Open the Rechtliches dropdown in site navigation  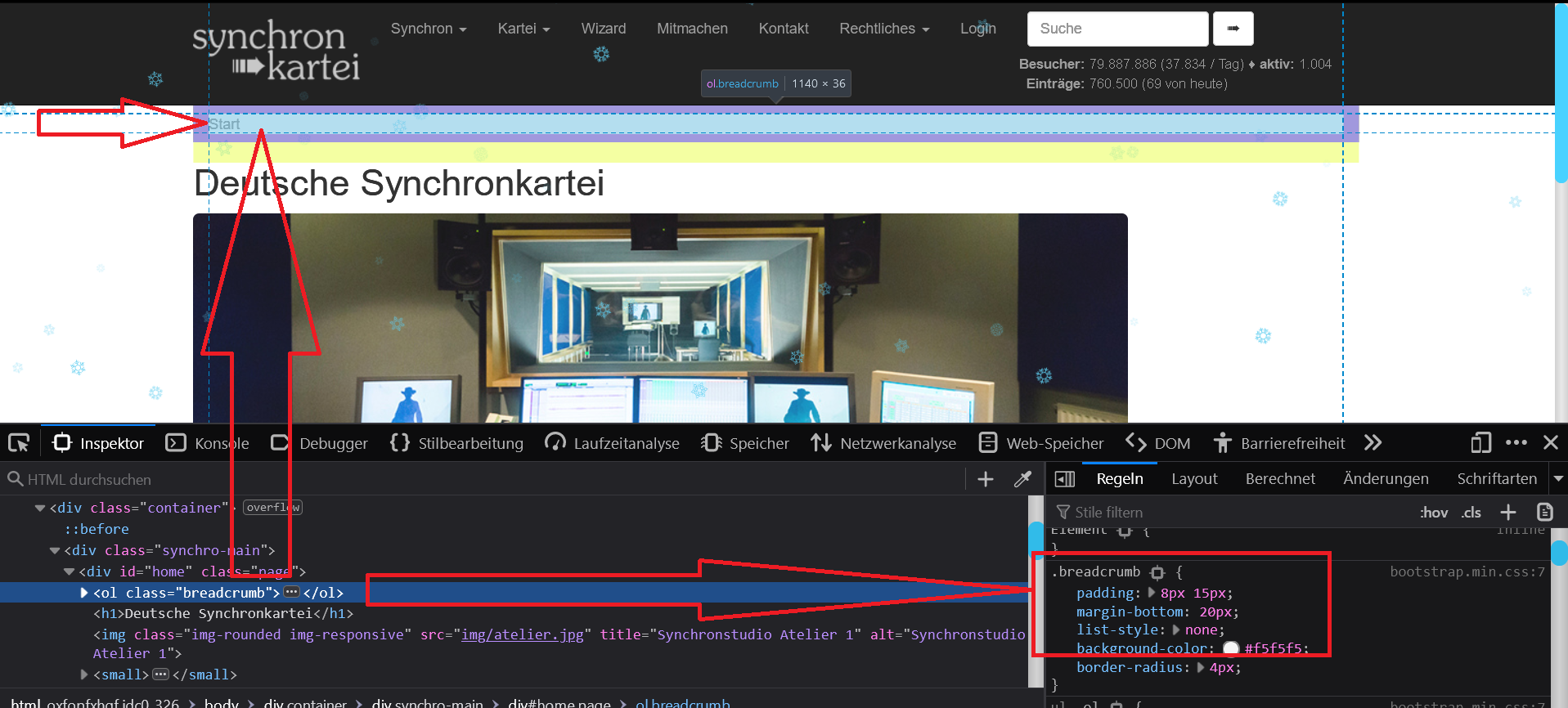pos(884,29)
